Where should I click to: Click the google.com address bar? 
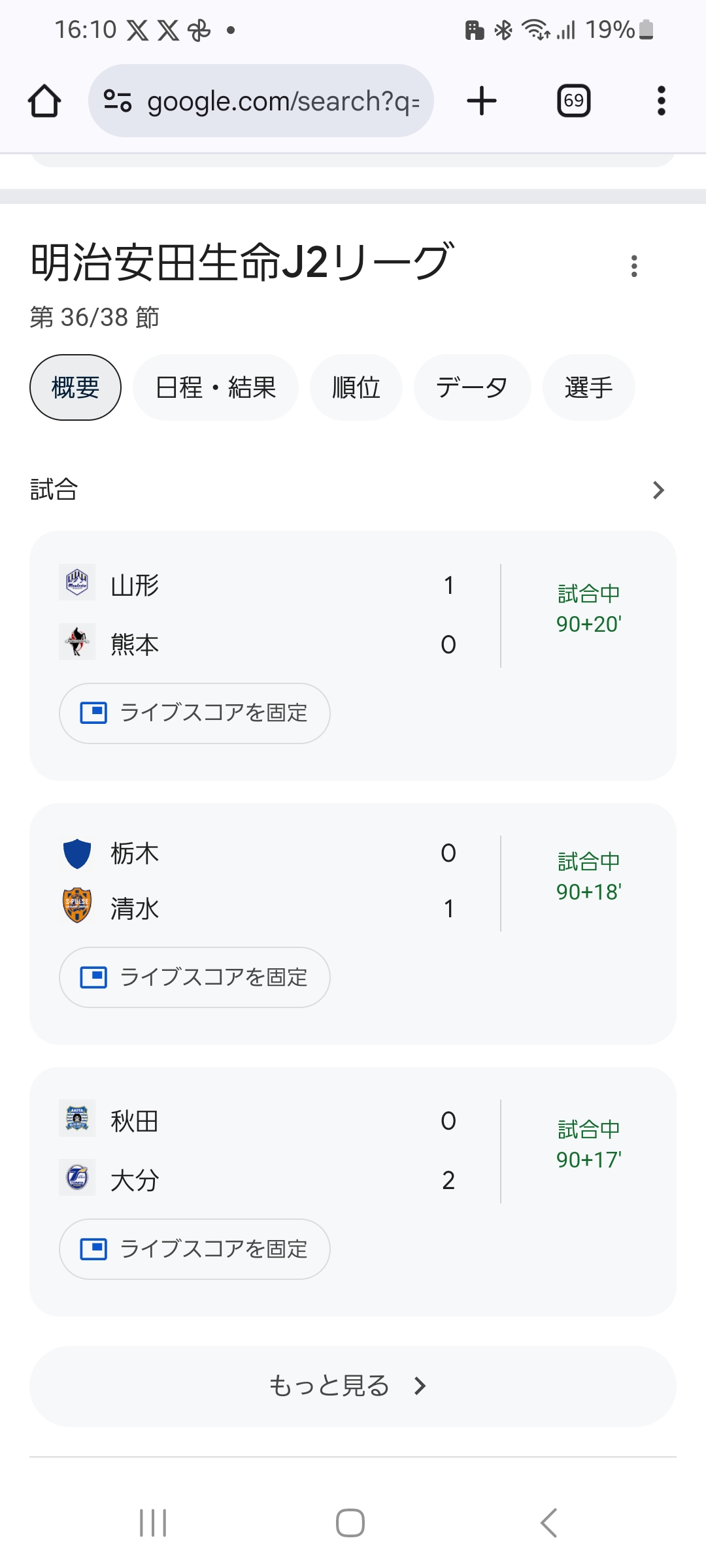pyautogui.click(x=281, y=101)
